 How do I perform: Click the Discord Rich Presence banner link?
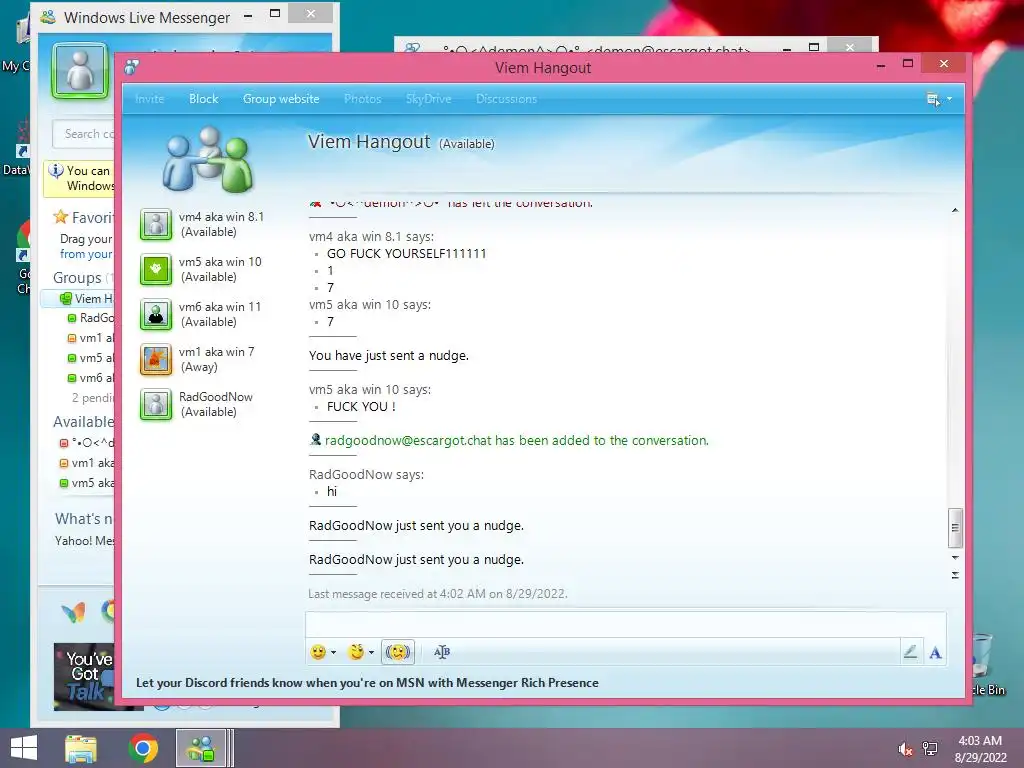[x=367, y=682]
